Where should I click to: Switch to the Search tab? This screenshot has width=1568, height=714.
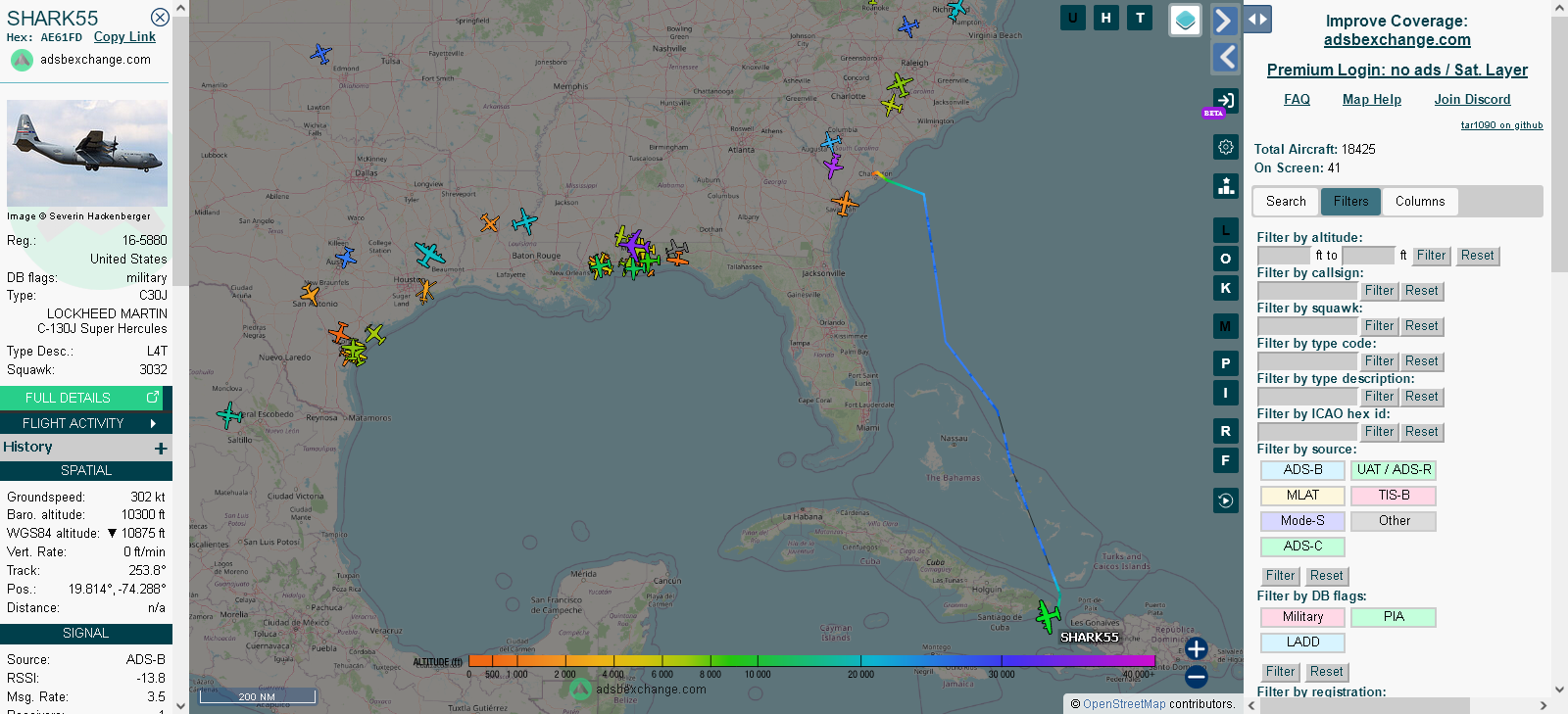tap(1286, 202)
